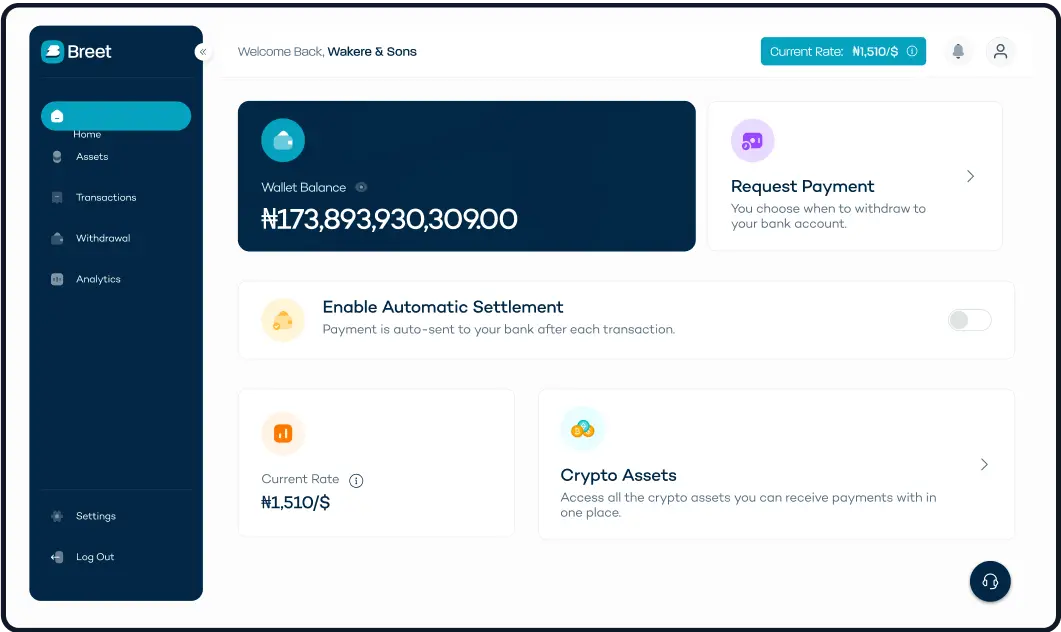Expand Request Payment with right chevron
Screen dimensions: 1061x632
pyautogui.click(x=970, y=176)
